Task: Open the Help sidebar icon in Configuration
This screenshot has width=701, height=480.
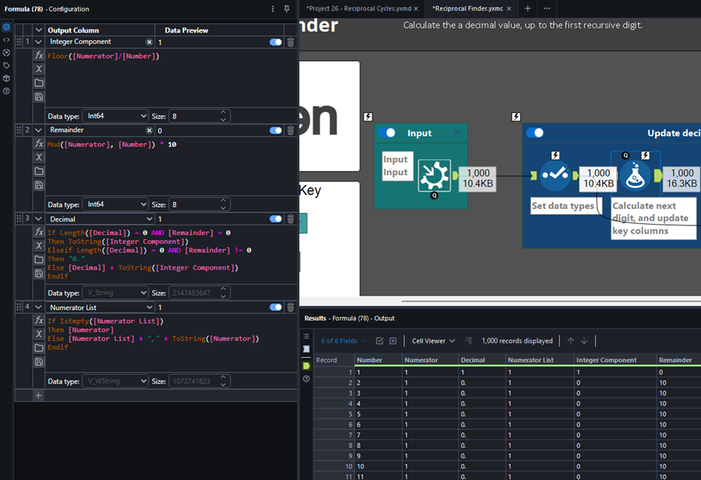Action: pyautogui.click(x=6, y=91)
